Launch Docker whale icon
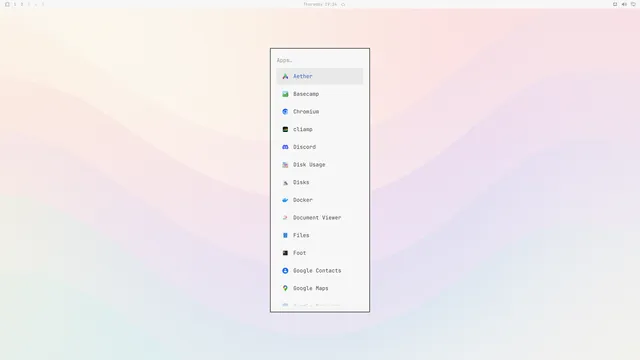The height and width of the screenshot is (360, 640). [x=285, y=200]
